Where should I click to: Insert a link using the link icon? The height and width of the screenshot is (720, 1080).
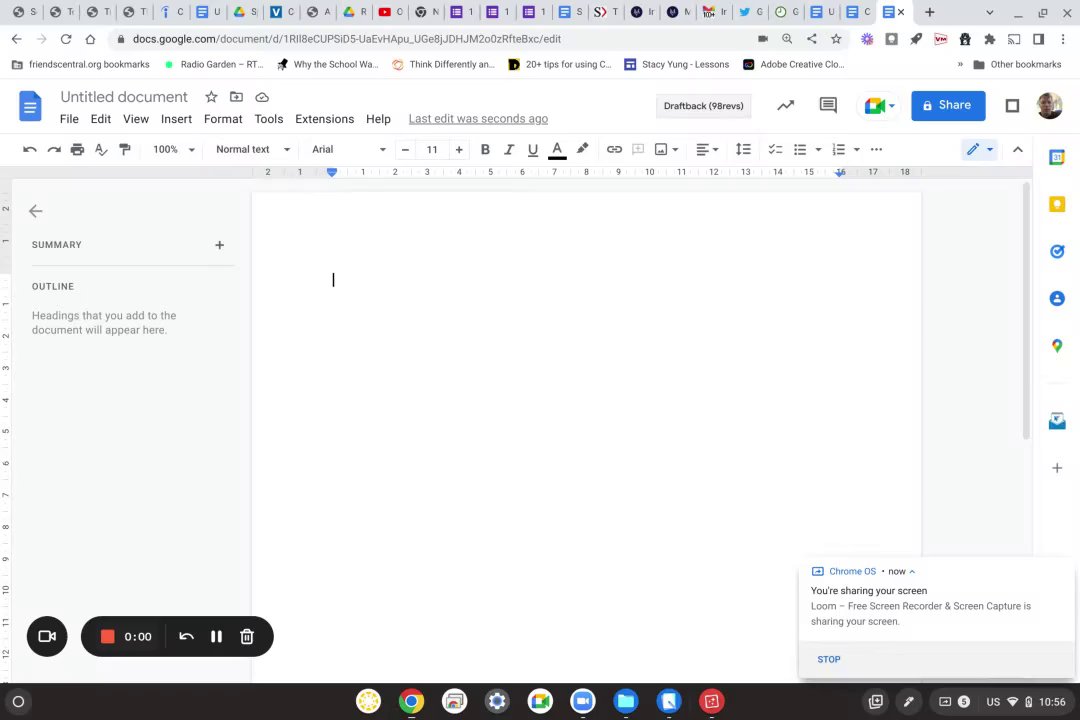point(614,150)
